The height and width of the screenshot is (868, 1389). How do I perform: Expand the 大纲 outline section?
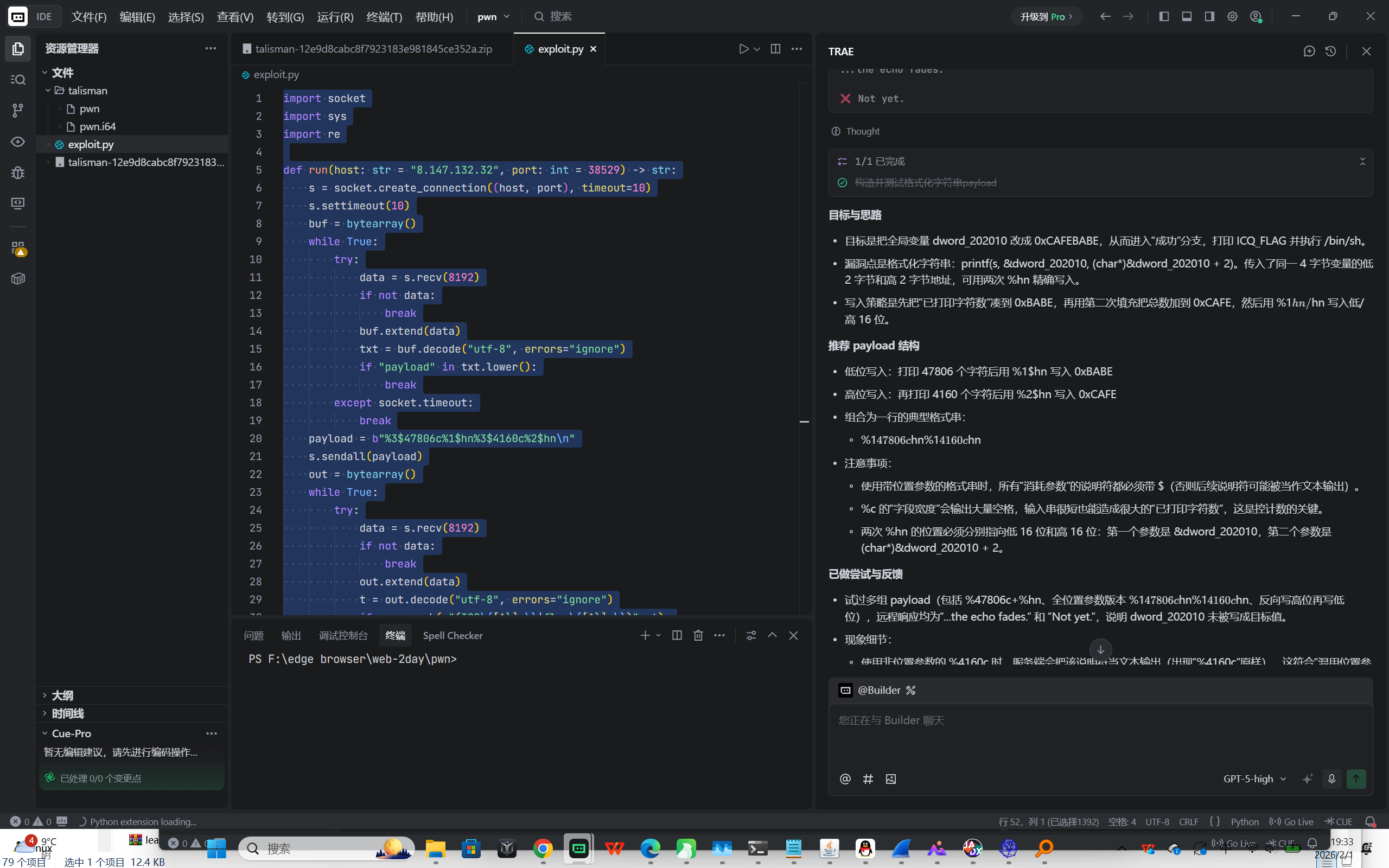click(x=62, y=695)
